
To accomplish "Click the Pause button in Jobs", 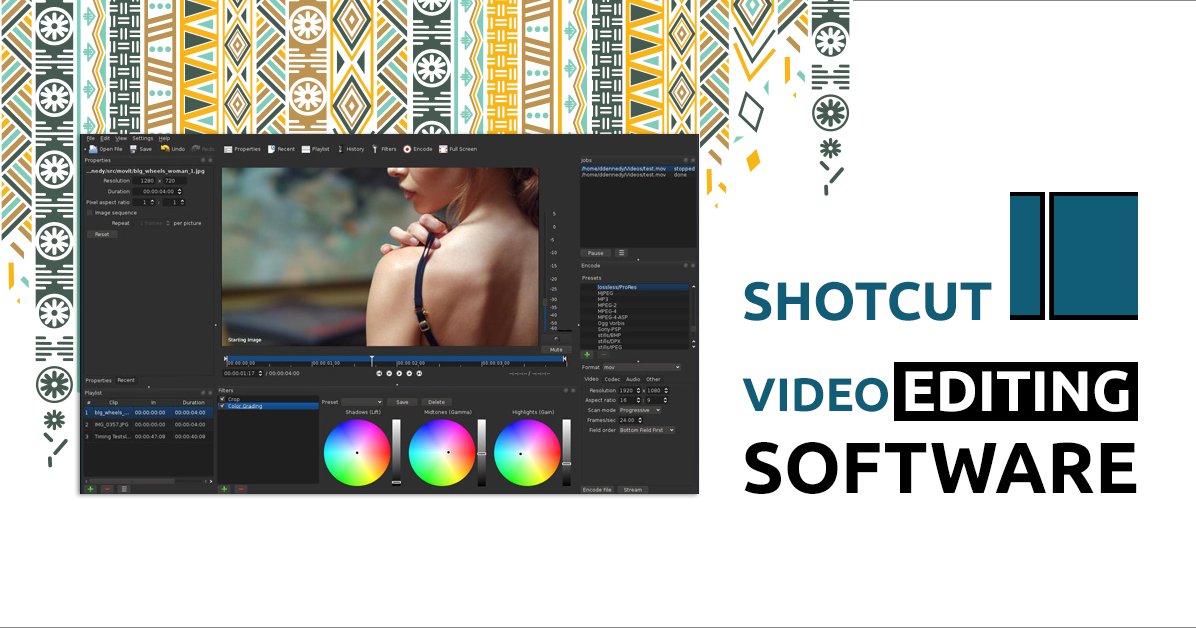I will tap(596, 253).
